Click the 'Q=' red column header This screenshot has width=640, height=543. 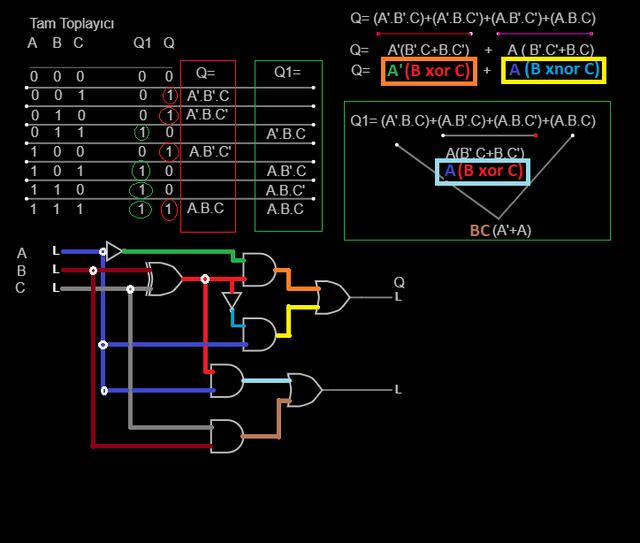pyautogui.click(x=205, y=73)
